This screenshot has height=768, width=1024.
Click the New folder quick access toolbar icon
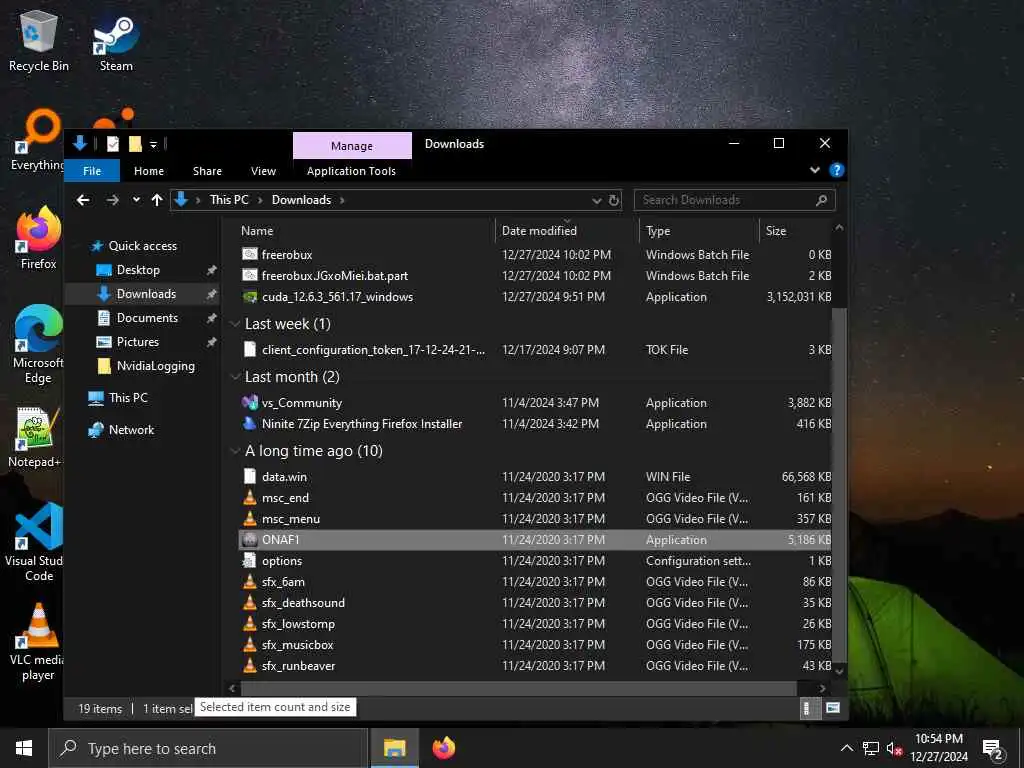pos(135,144)
